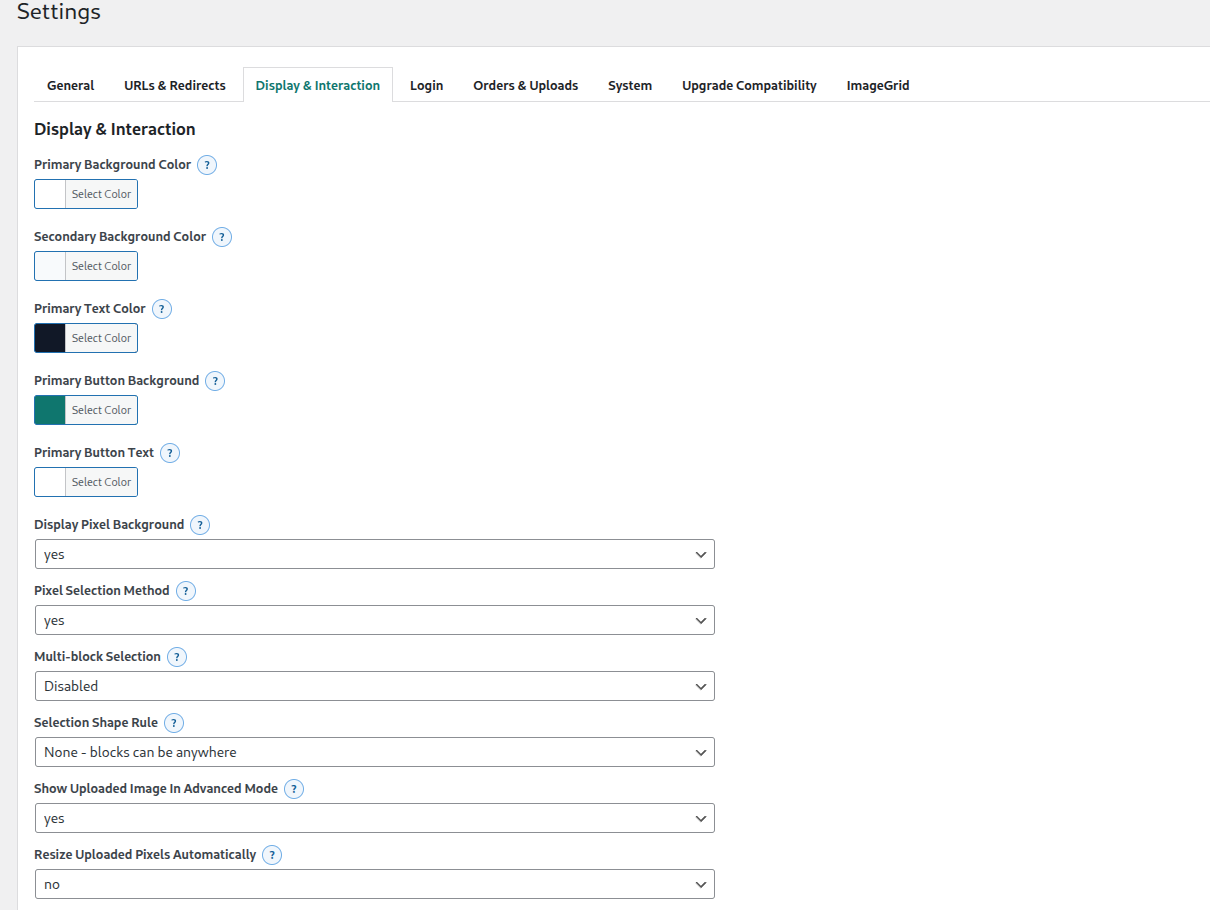The height and width of the screenshot is (910, 1210).
Task: Click the teal Primary Button Background swatch
Action: 50,410
